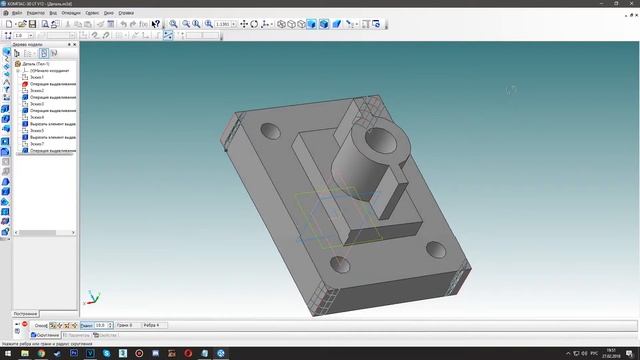This screenshot has height=360, width=640.
Task: Toggle the snapping mode toolbar button
Action: click(x=168, y=36)
